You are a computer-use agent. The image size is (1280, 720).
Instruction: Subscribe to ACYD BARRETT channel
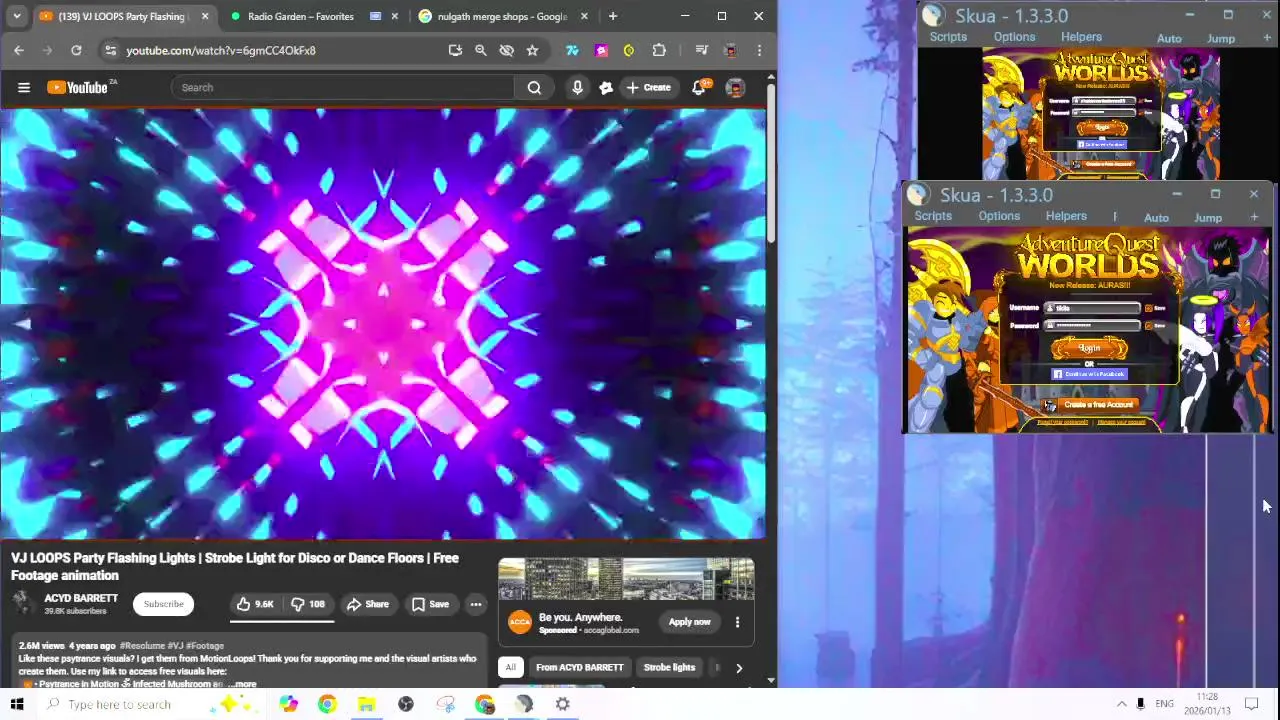click(x=163, y=604)
